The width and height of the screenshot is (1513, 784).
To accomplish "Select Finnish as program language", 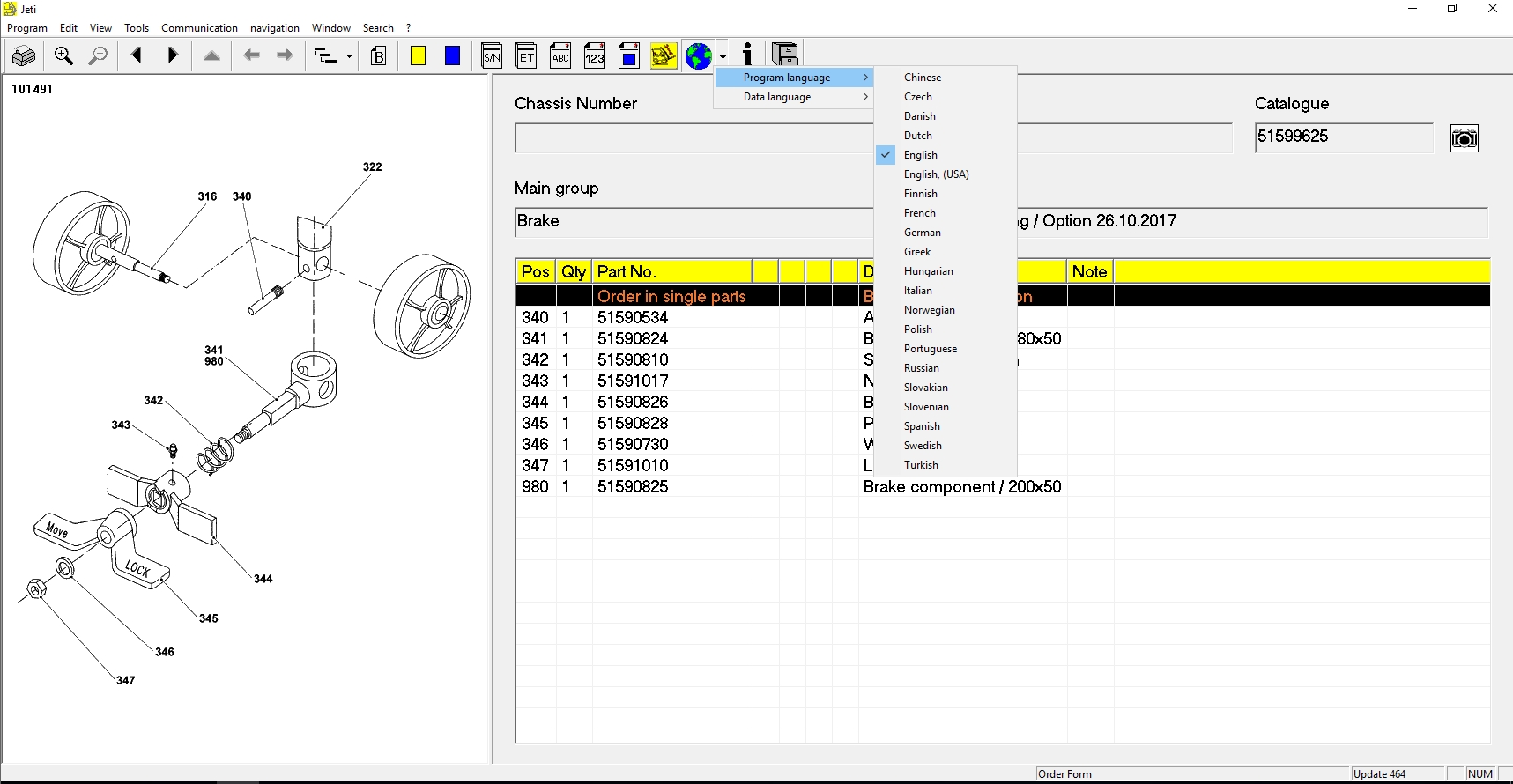I will (x=946, y=194).
